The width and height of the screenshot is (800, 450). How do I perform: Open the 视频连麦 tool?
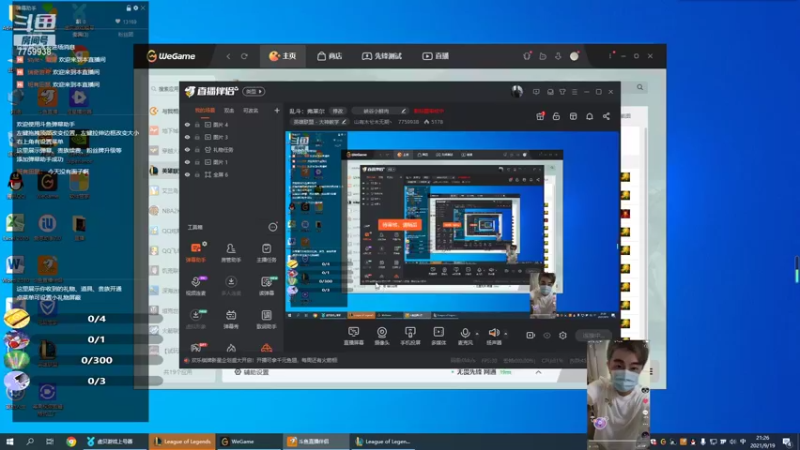click(195, 286)
